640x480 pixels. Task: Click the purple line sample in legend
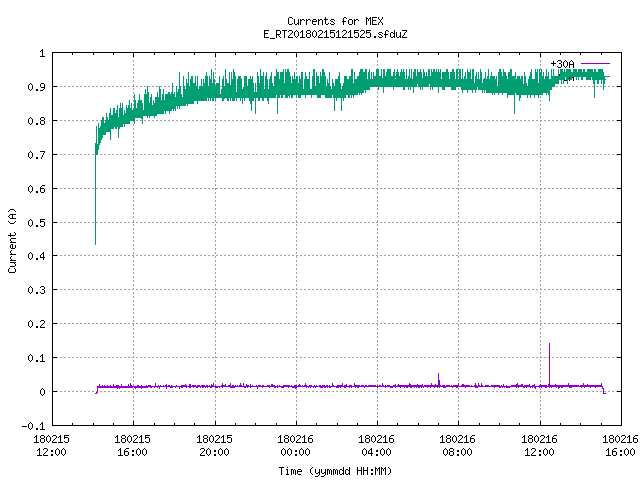595,64
